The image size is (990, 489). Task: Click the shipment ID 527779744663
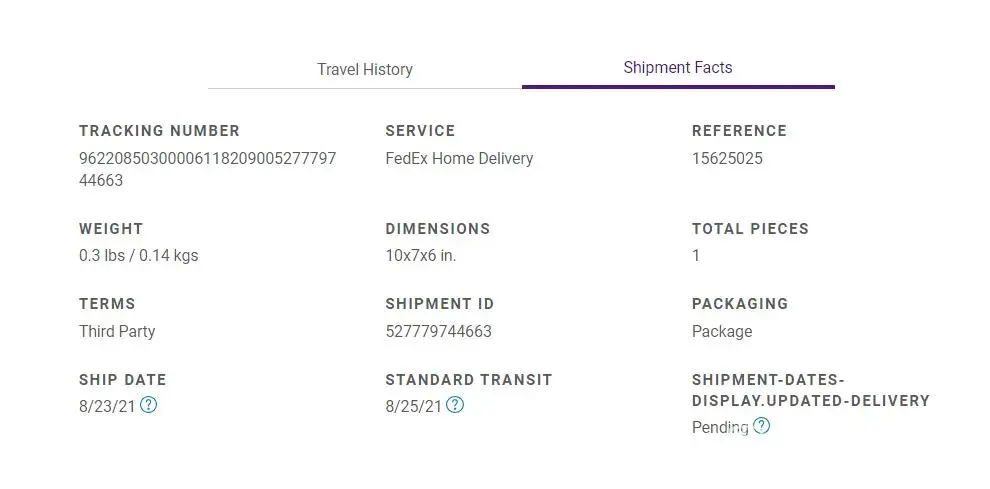[x=438, y=331]
